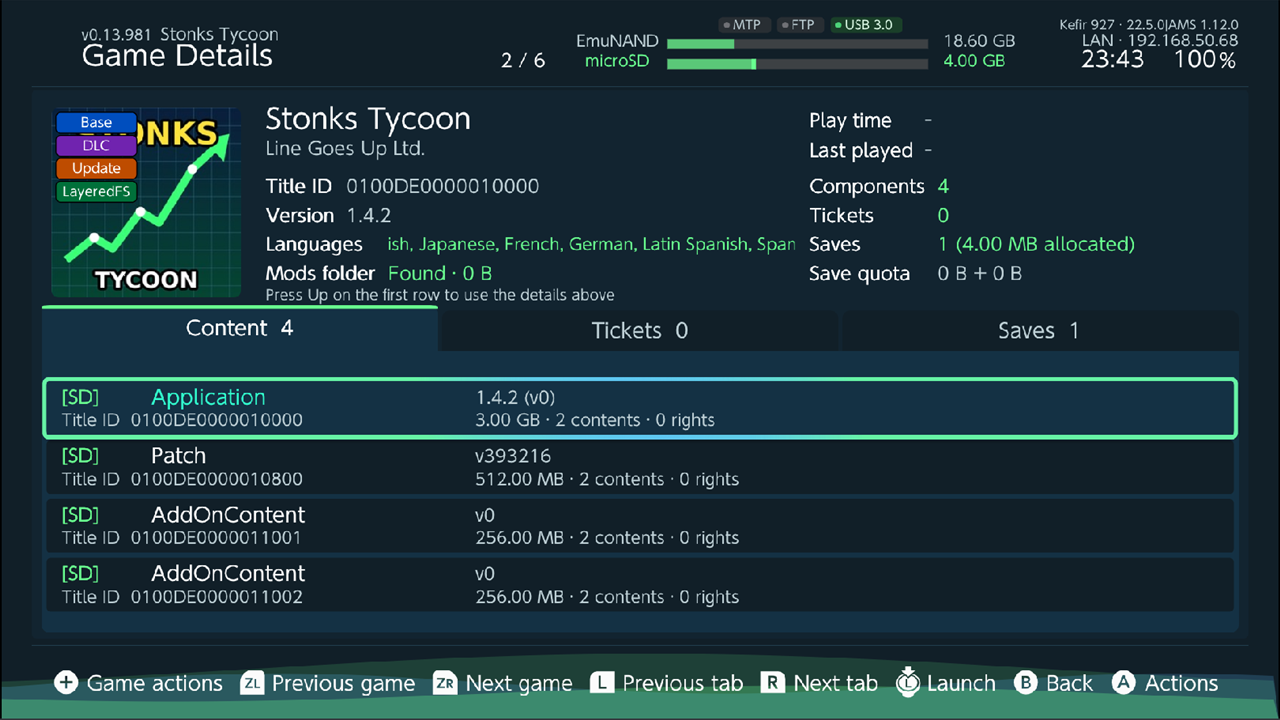
Task: Click the A Actions icon
Action: point(1124,683)
